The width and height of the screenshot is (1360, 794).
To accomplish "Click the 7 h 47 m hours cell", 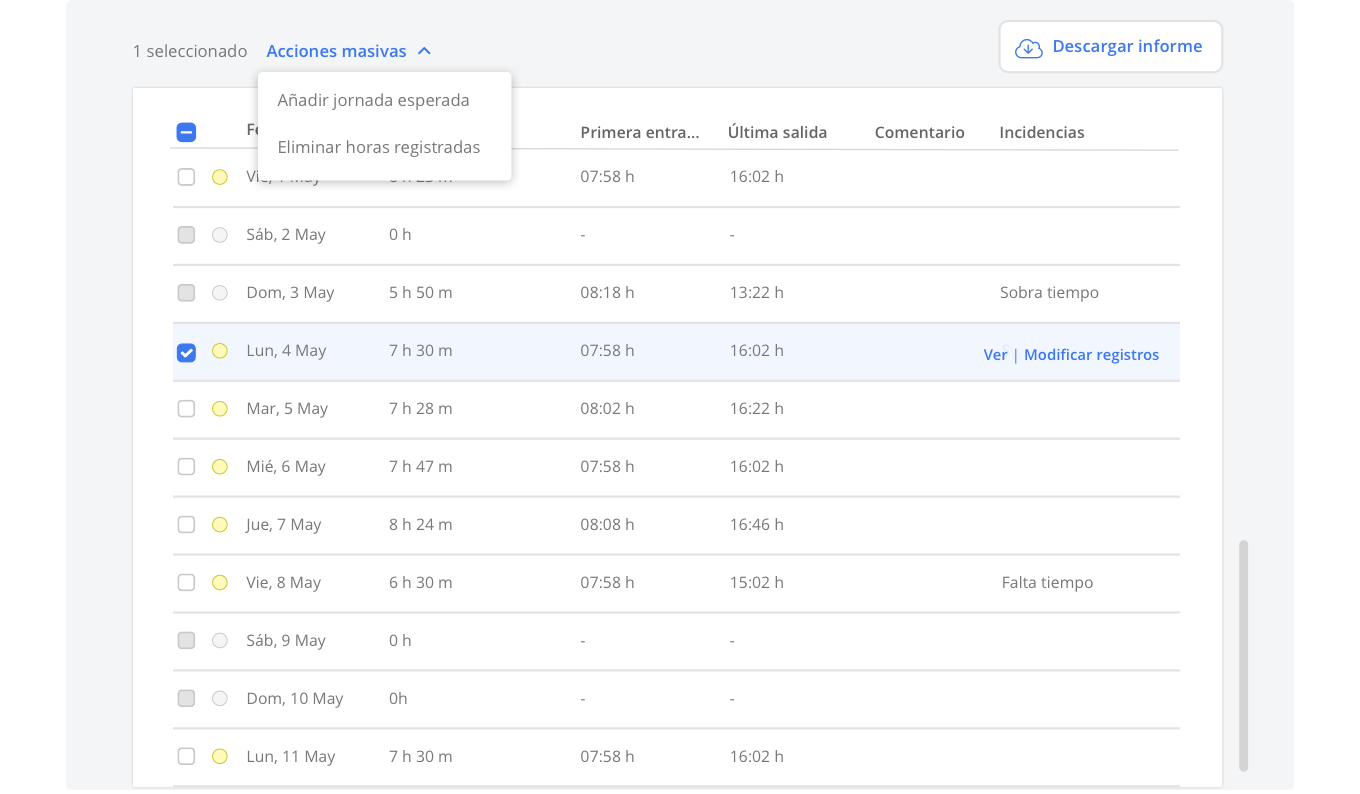I will pyautogui.click(x=421, y=467).
